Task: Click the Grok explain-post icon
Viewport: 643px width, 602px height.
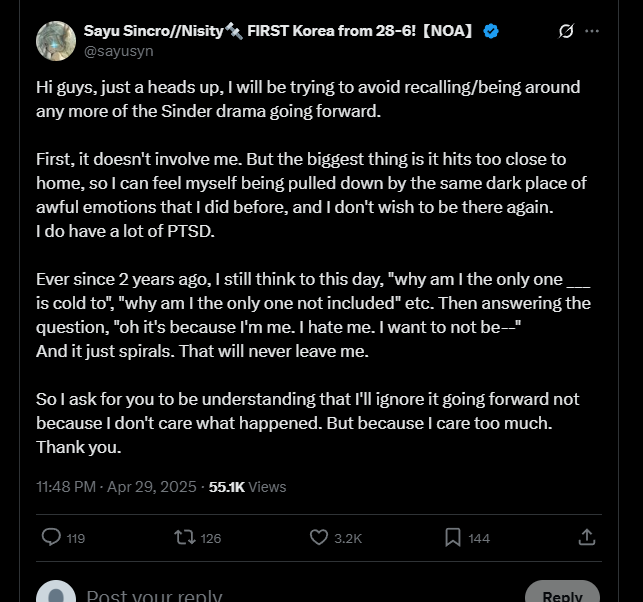Action: [566, 31]
